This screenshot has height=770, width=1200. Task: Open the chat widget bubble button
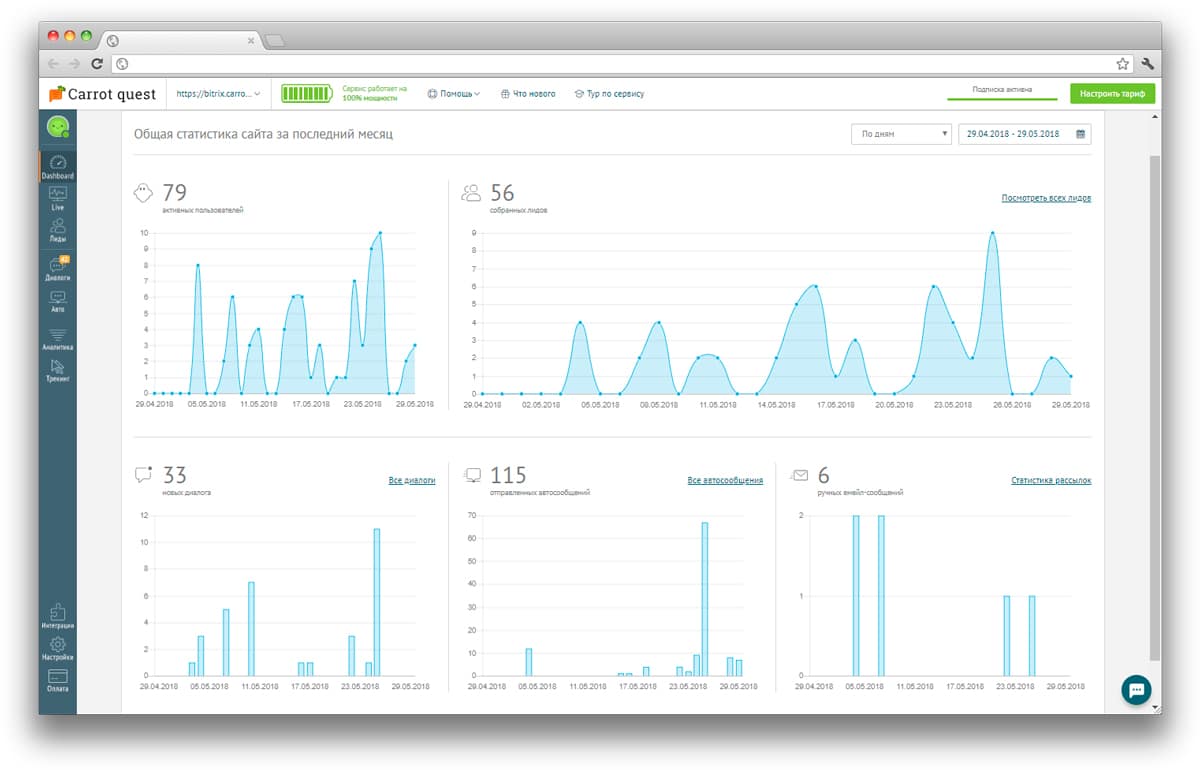pos(1136,689)
